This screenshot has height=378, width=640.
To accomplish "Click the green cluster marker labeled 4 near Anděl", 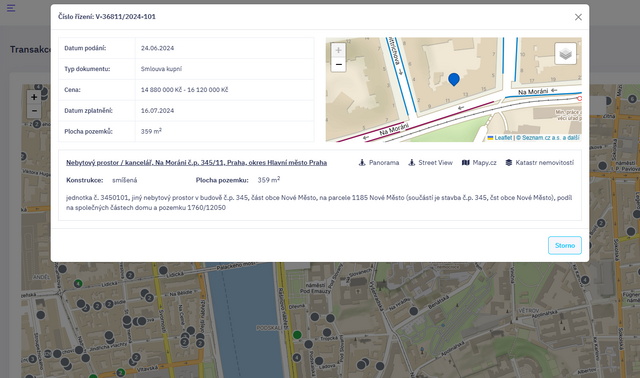I will [x=78, y=283].
